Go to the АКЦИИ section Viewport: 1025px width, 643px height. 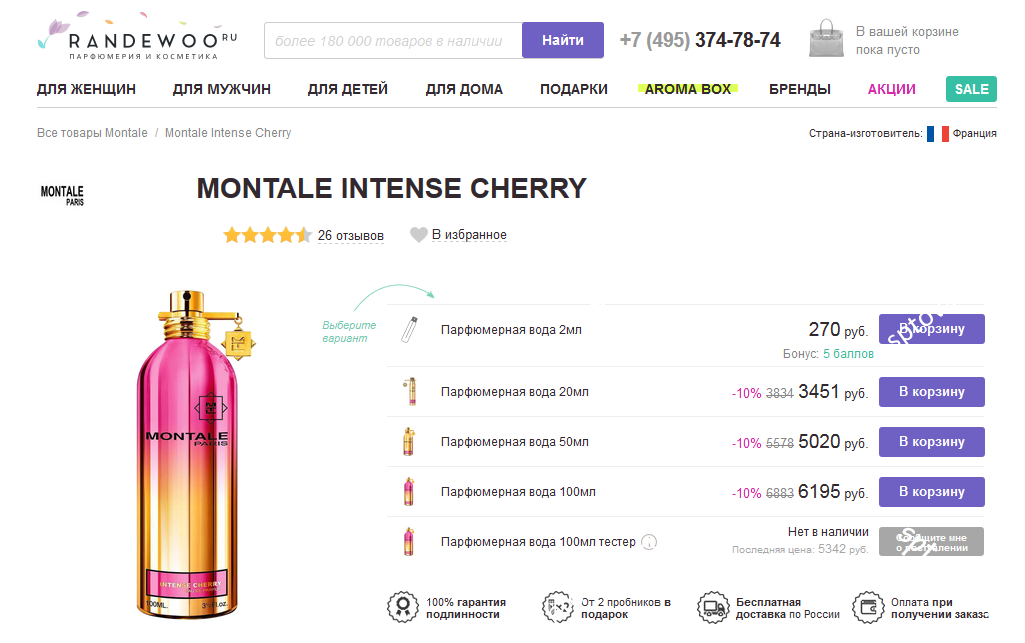[x=892, y=89]
